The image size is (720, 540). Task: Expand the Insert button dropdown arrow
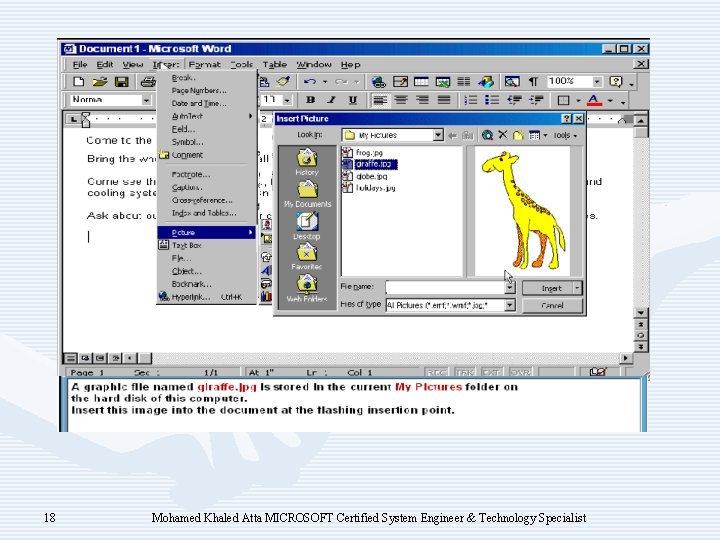point(577,288)
